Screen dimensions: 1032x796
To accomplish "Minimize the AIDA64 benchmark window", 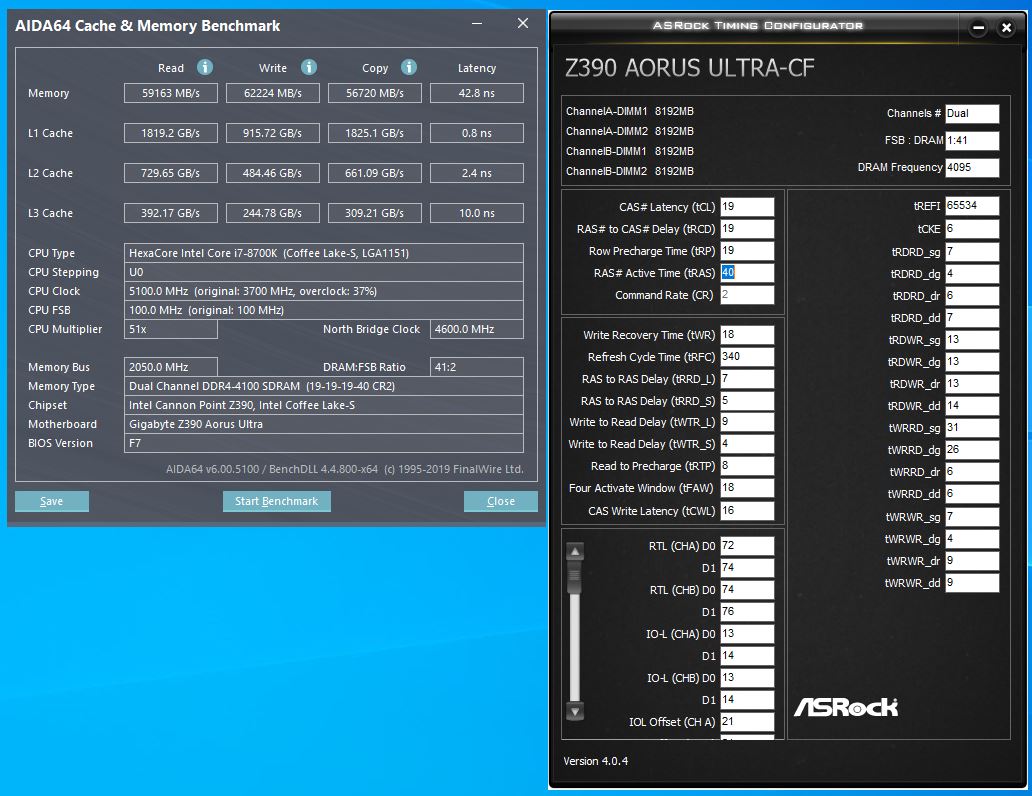I will 477,24.
